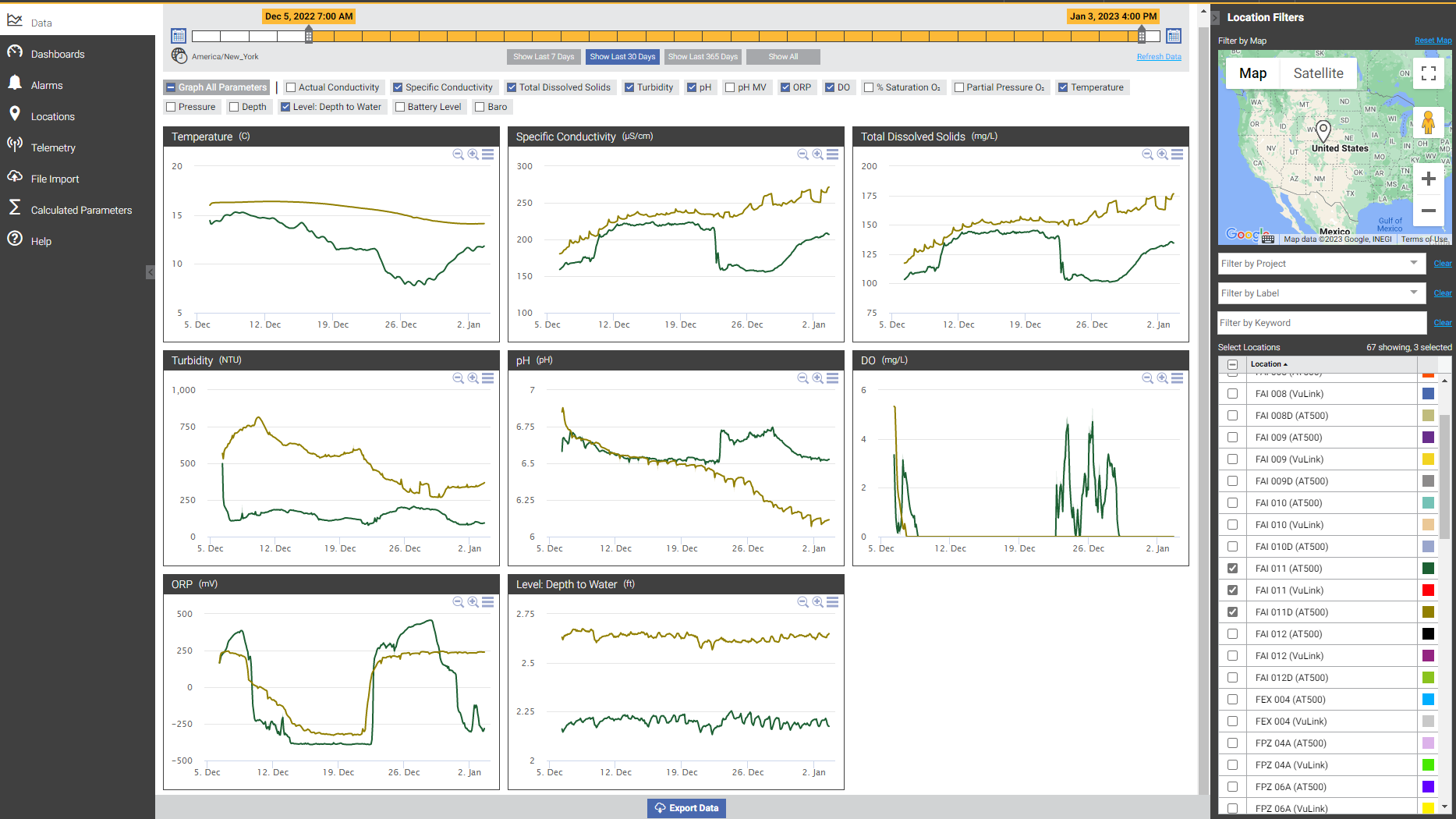Click the Export Data button
Image resolution: width=1456 pixels, height=819 pixels.
click(686, 808)
